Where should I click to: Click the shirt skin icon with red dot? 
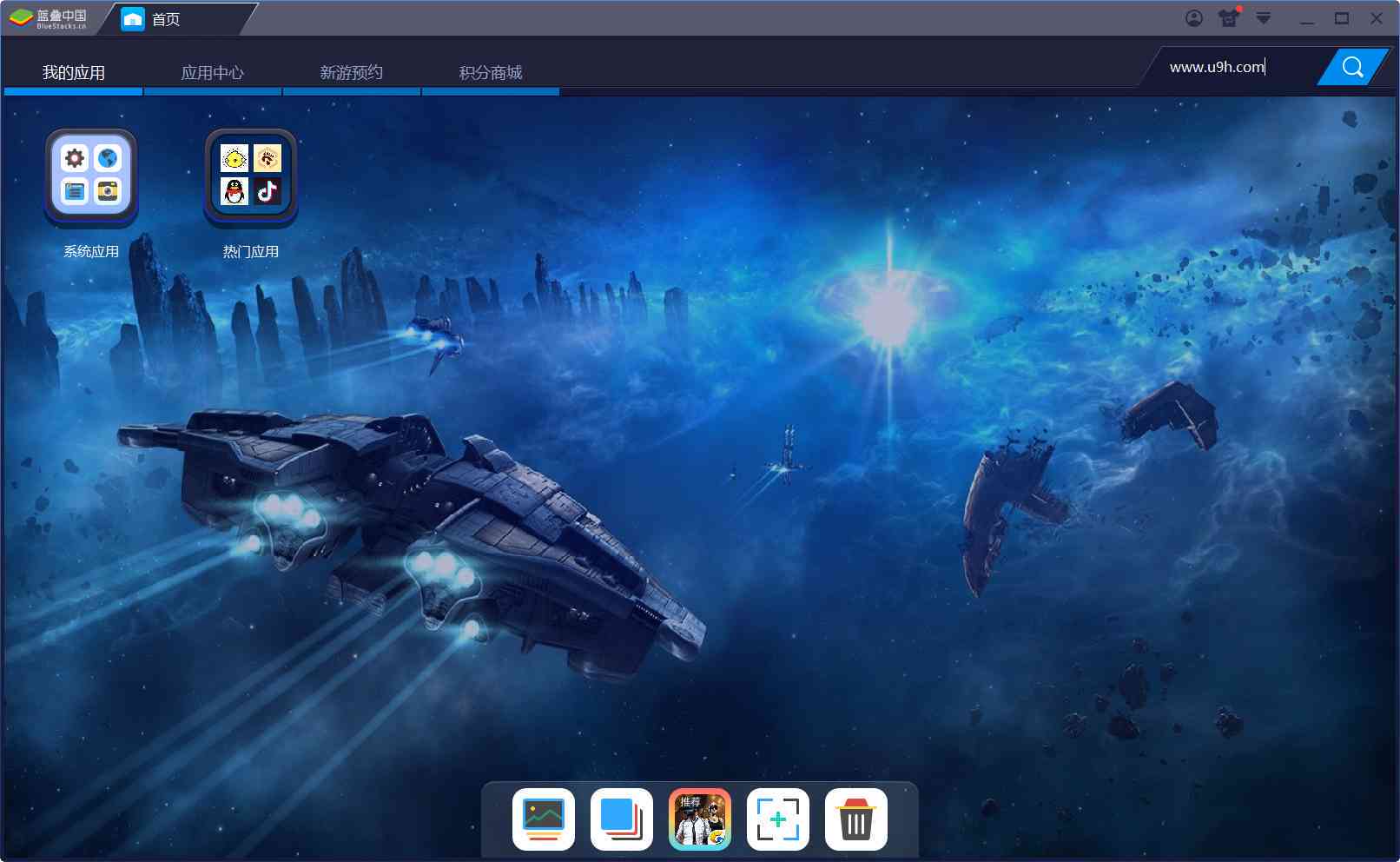(x=1229, y=17)
